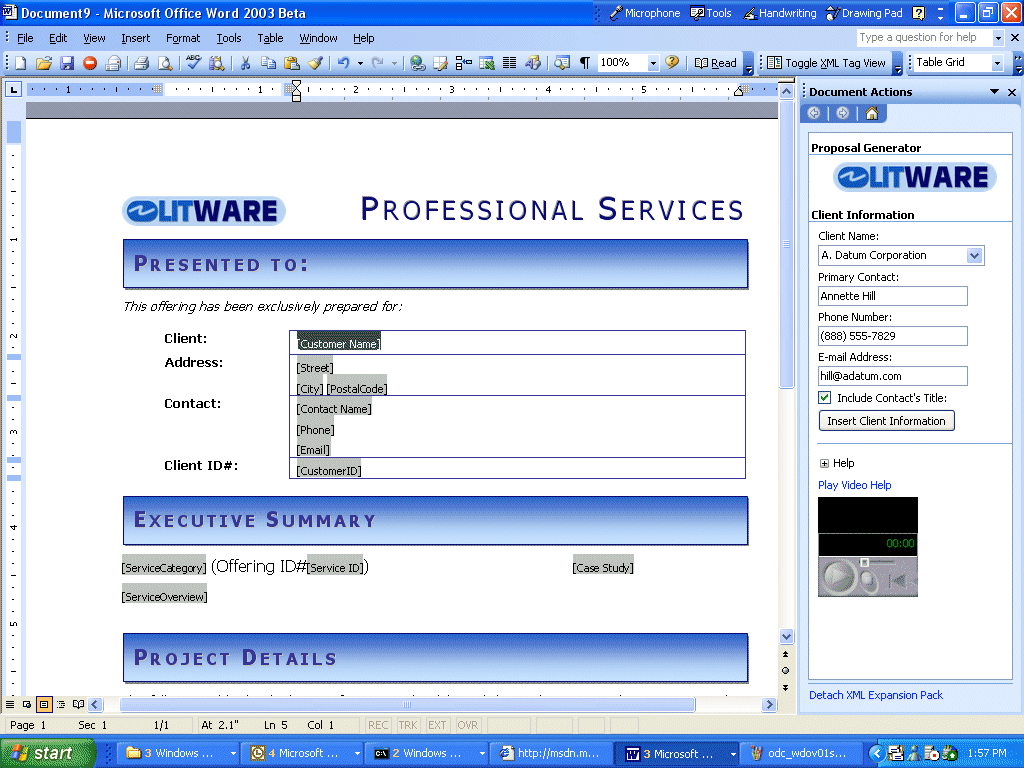Click the horizontal scrollbar thumb
Viewport: 1024px width, 768px height.
[407, 705]
